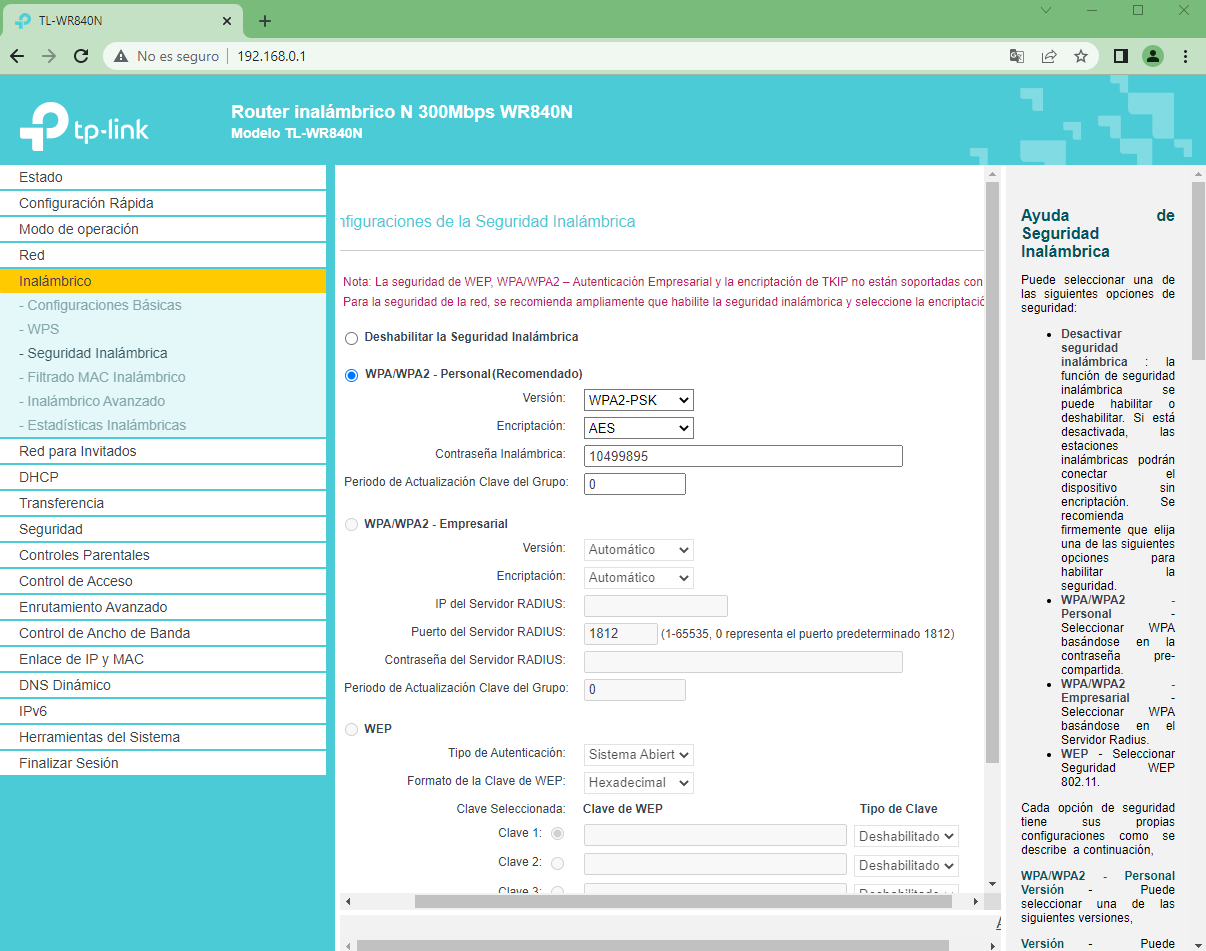Click the Contraseña Inalámbrica password field
Screen dimensions: 1206x951
(x=742, y=456)
